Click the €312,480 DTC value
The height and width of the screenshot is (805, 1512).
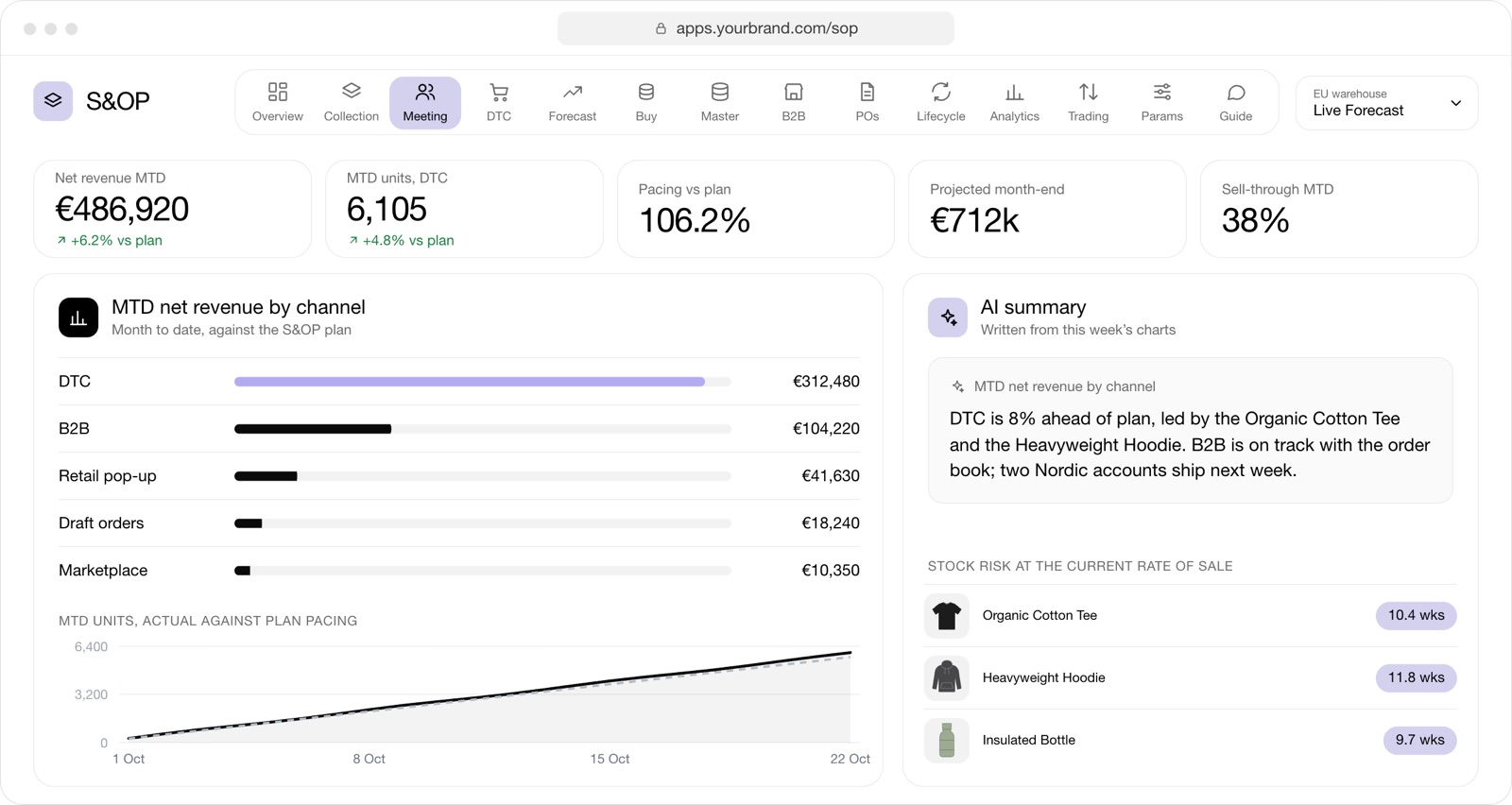826,382
